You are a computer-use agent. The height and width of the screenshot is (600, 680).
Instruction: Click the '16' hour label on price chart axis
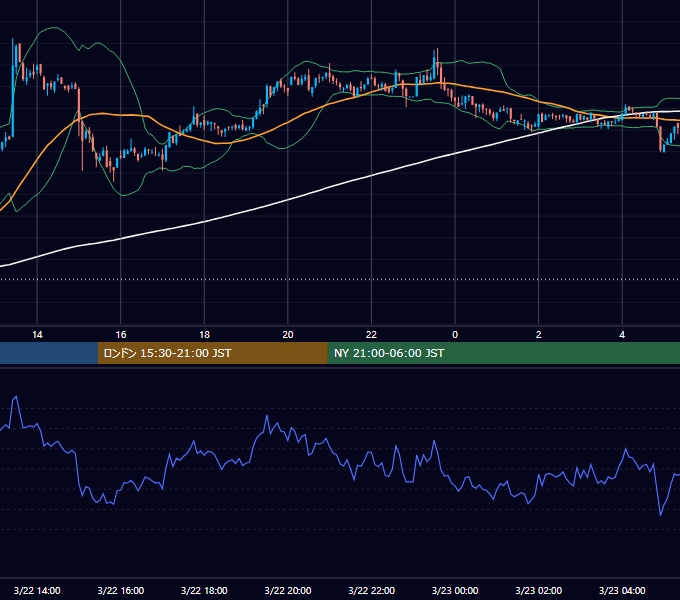(x=121, y=335)
